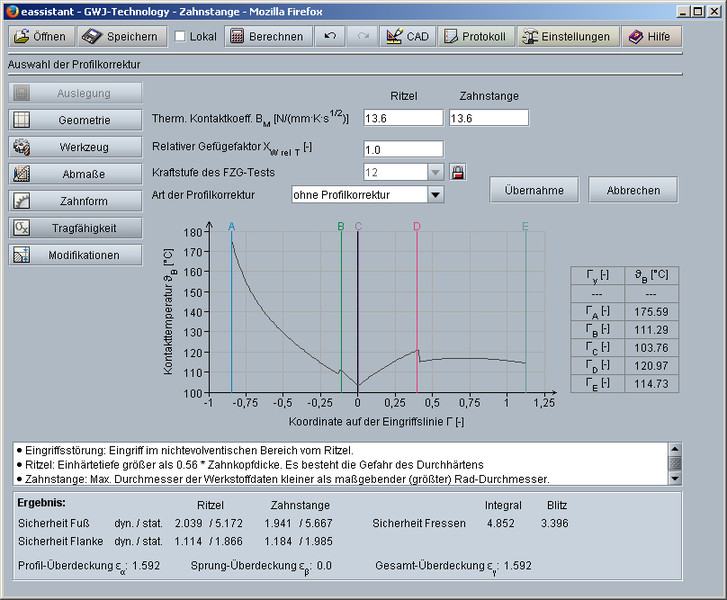The width and height of the screenshot is (727, 600).
Task: Run calculation via Berechnen button
Action: point(266,36)
